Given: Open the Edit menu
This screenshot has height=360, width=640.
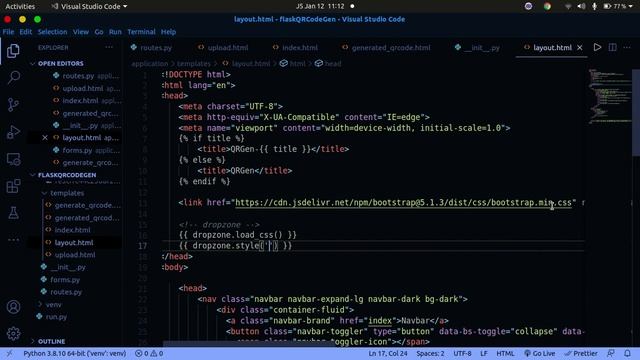Looking at the screenshot, I should pos(25,32).
